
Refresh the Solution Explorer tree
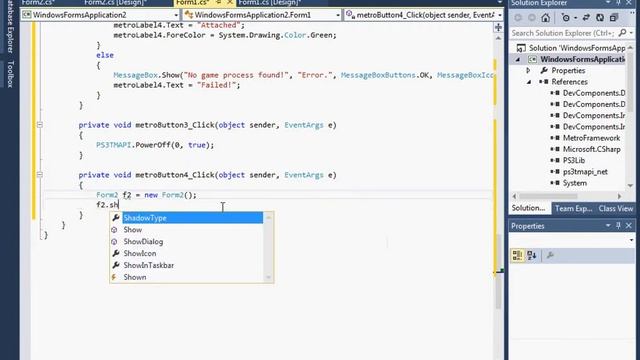[600, 18]
